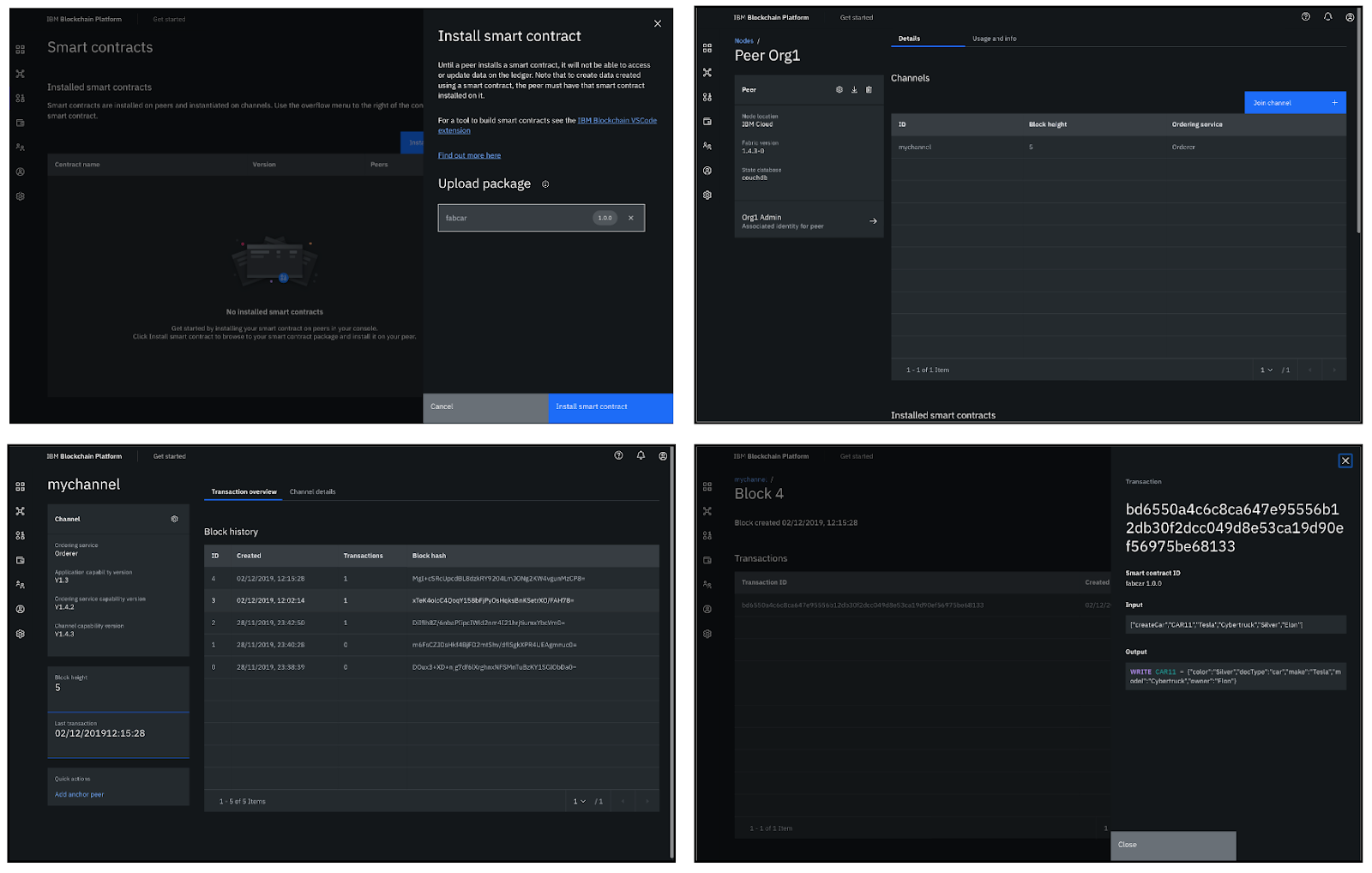Open mychannel row in Channels table
Image resolution: width=1372 pixels, height=873 pixels.
(1118, 148)
